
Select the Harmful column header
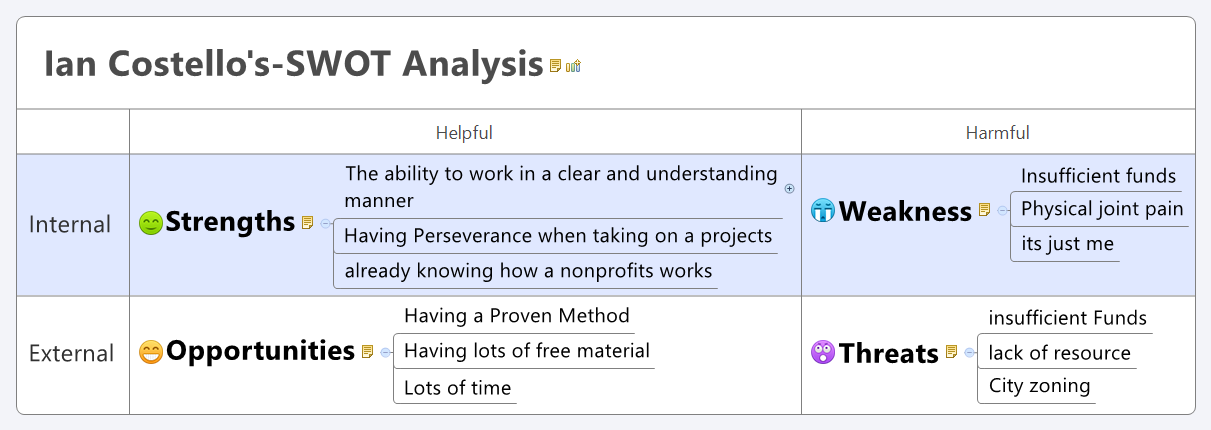click(997, 133)
